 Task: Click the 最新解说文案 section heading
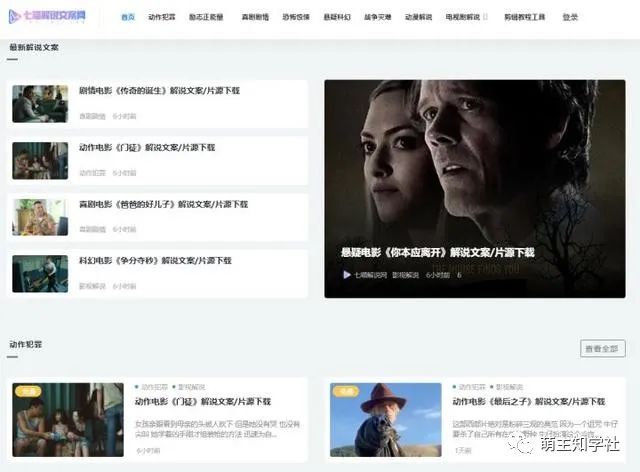pyautogui.click(x=34, y=47)
